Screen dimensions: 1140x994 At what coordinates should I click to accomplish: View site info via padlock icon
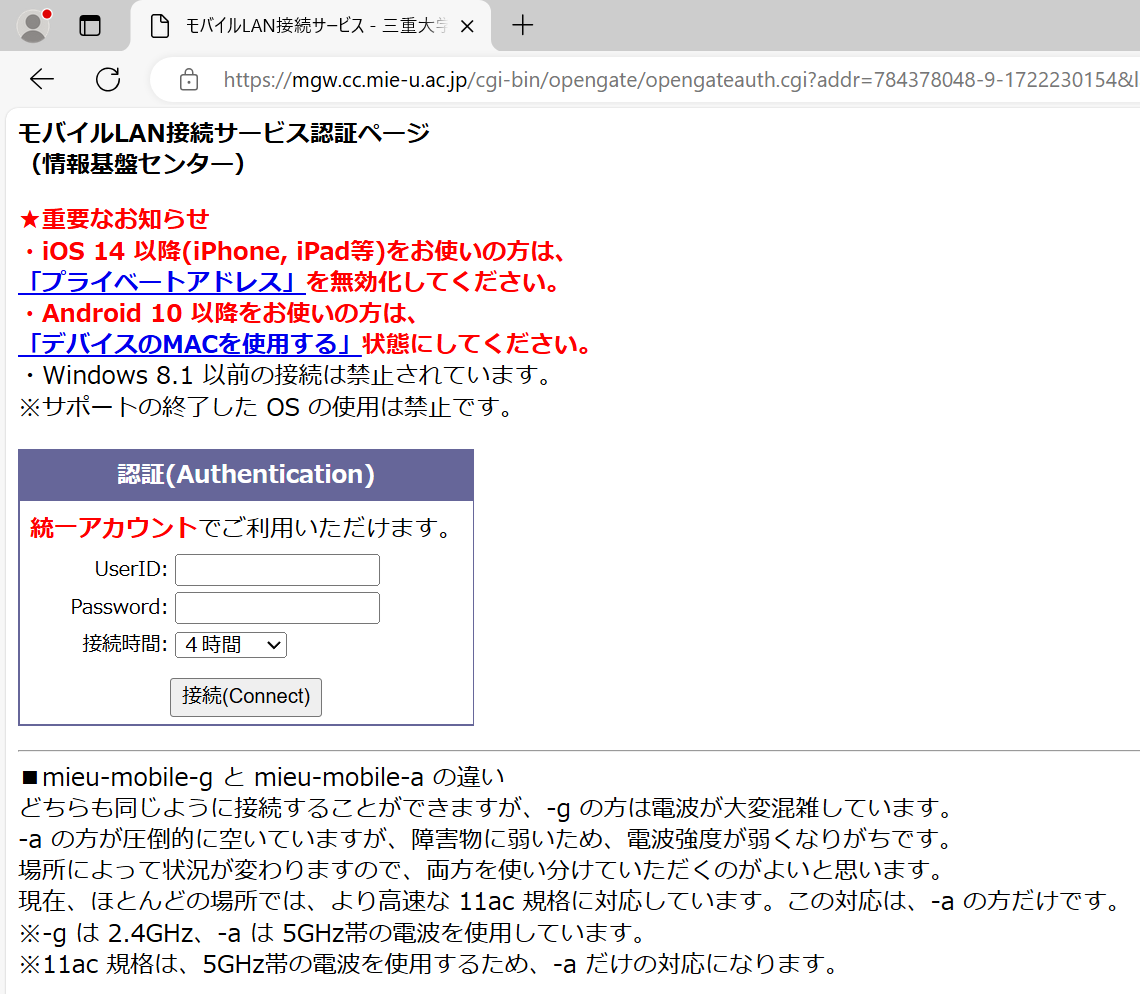tap(189, 79)
